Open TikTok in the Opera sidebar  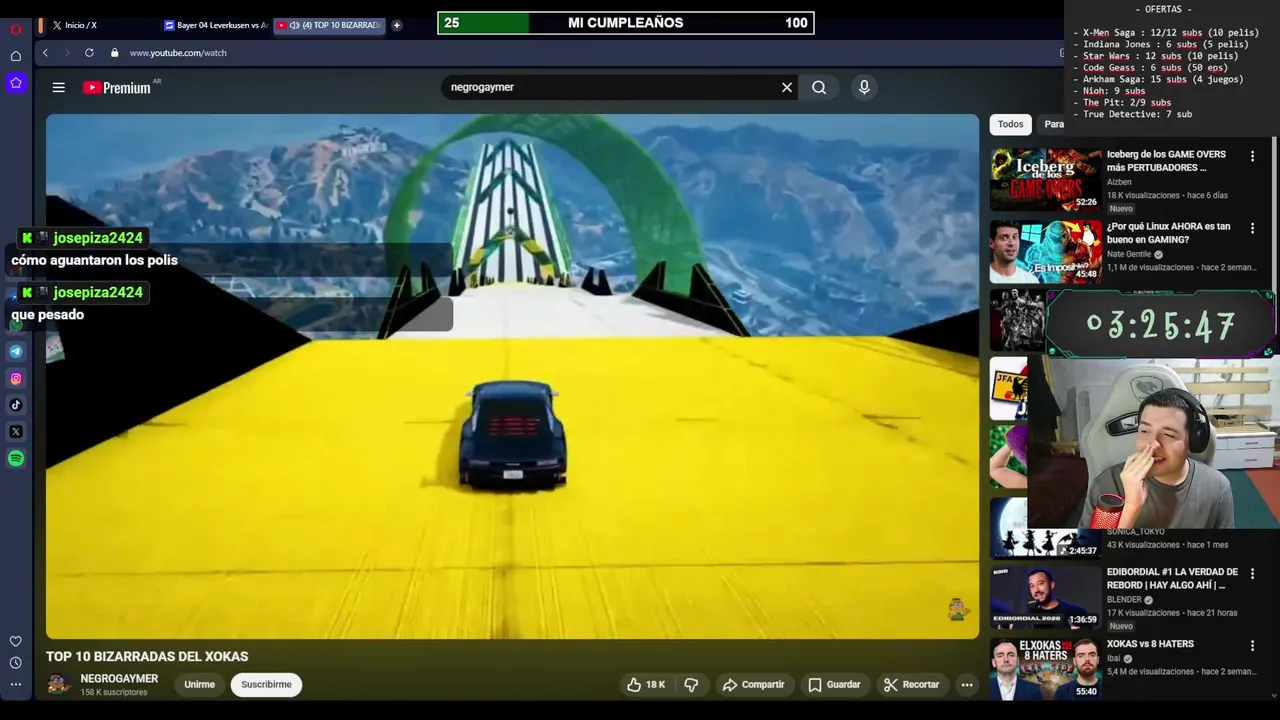pyautogui.click(x=16, y=405)
